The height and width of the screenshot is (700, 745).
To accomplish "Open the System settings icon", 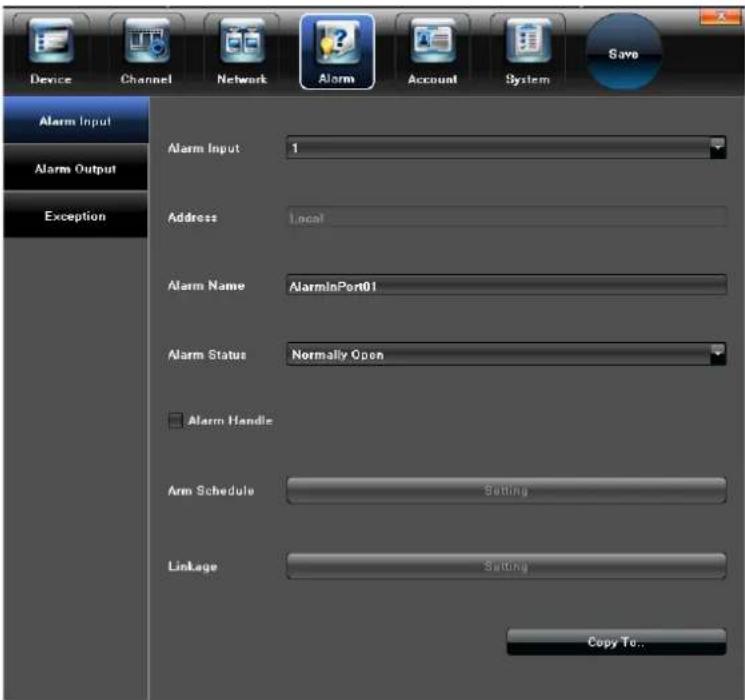I will pos(527,51).
